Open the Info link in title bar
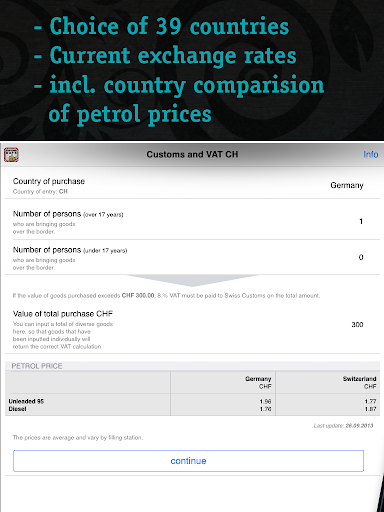Image resolution: width=384 pixels, height=512 pixels. point(370,154)
